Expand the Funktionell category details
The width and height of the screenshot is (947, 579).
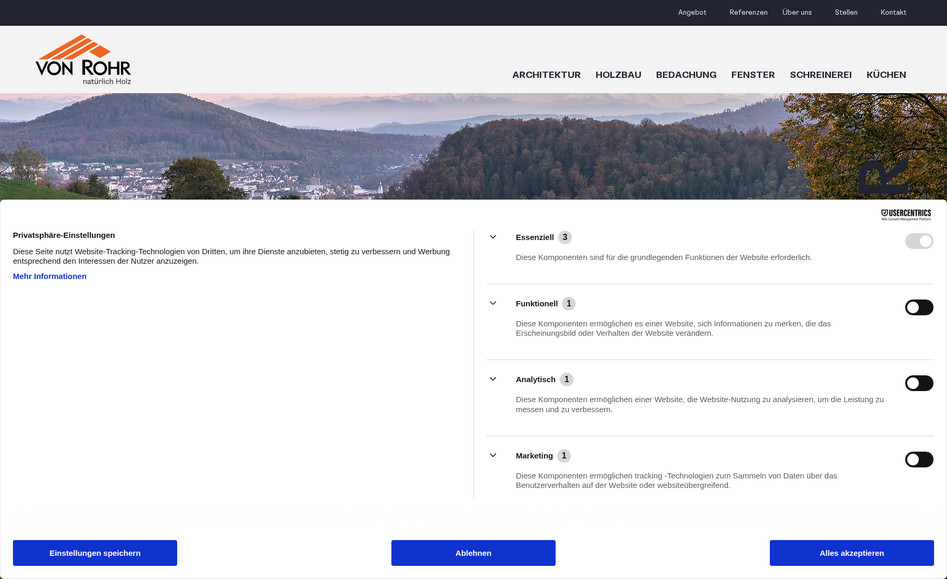(492, 303)
